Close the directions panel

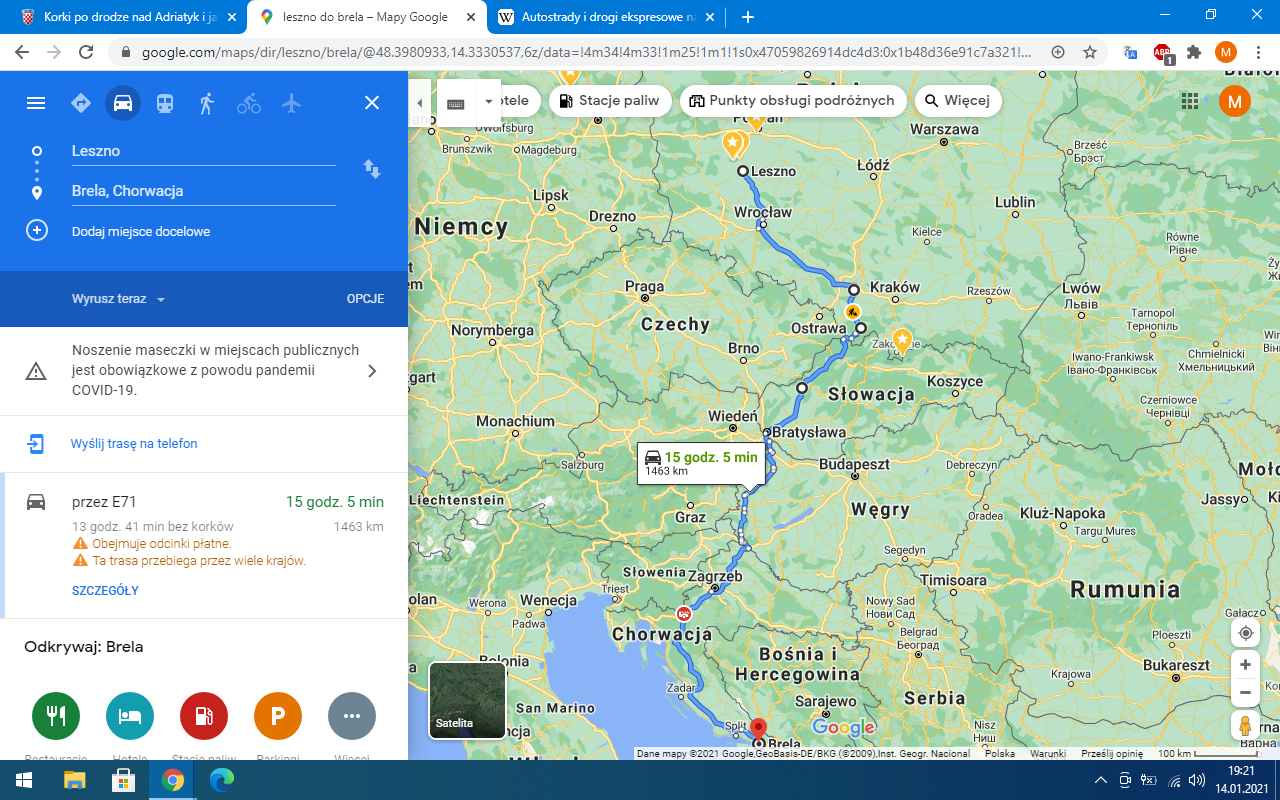point(372,103)
